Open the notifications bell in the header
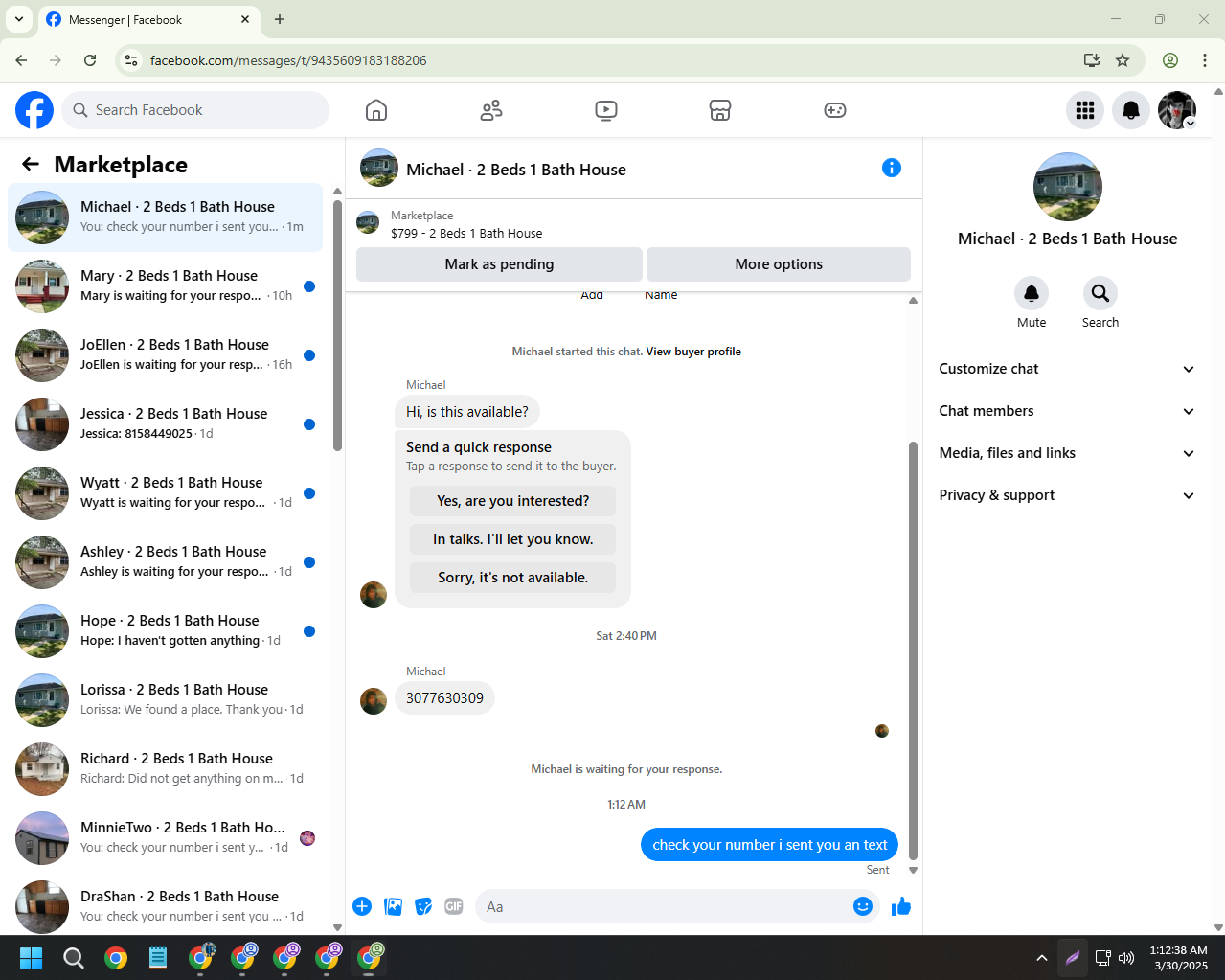The width and height of the screenshot is (1225, 980). (x=1131, y=110)
